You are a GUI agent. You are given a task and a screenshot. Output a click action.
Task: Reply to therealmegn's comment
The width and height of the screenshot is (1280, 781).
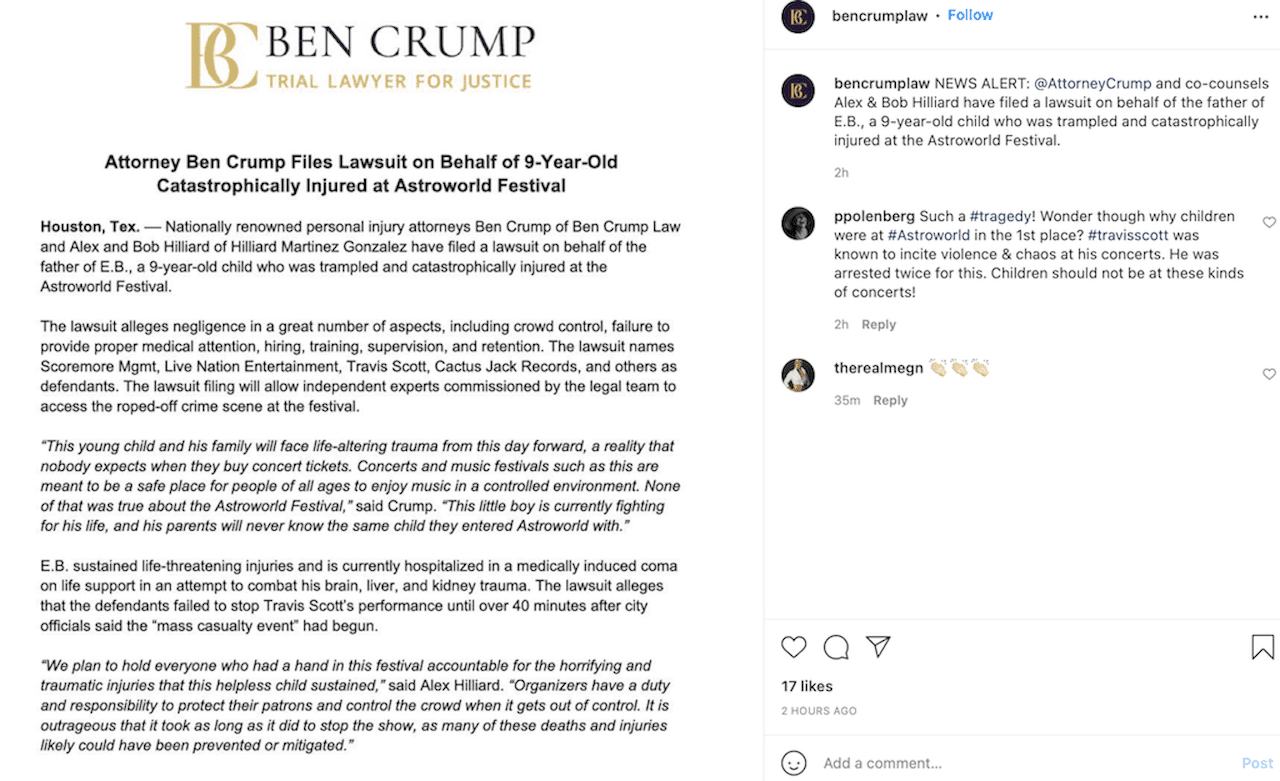pos(890,400)
